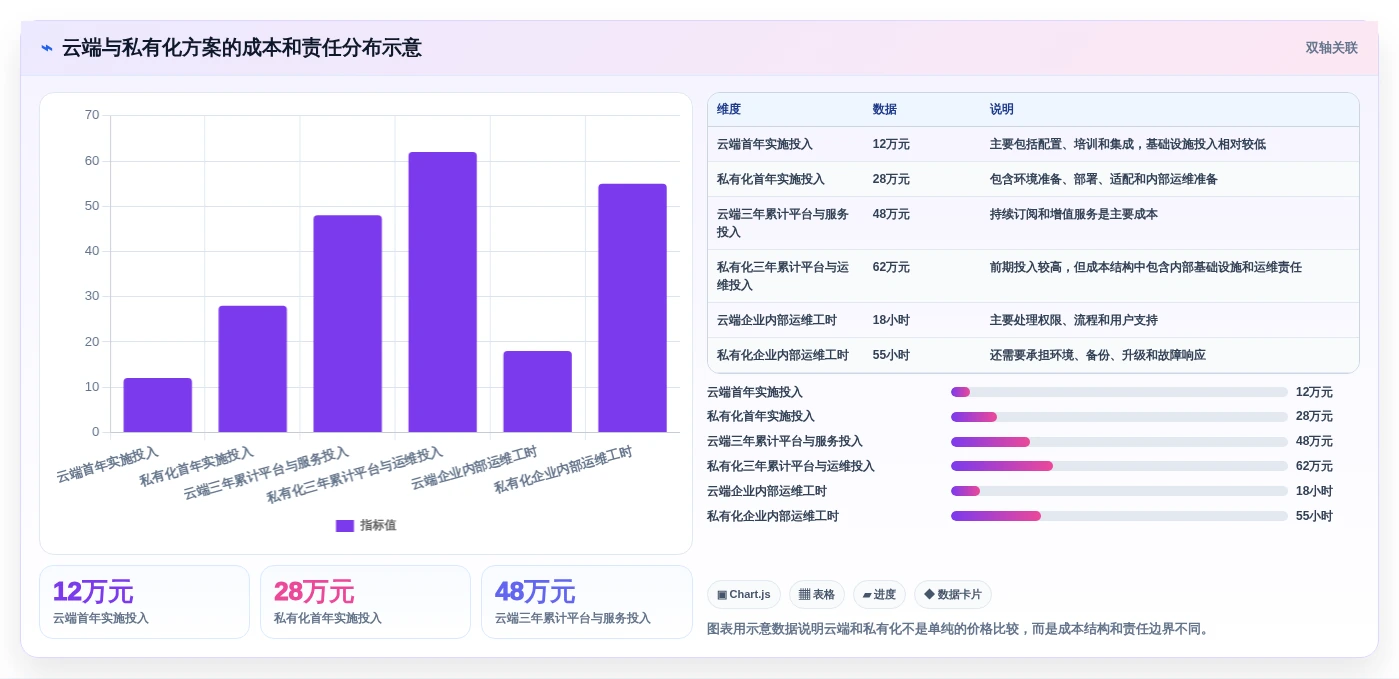1399x679 pixels.
Task: Click the 云端企业内部运维工时 chart bar
Action: [x=538, y=392]
